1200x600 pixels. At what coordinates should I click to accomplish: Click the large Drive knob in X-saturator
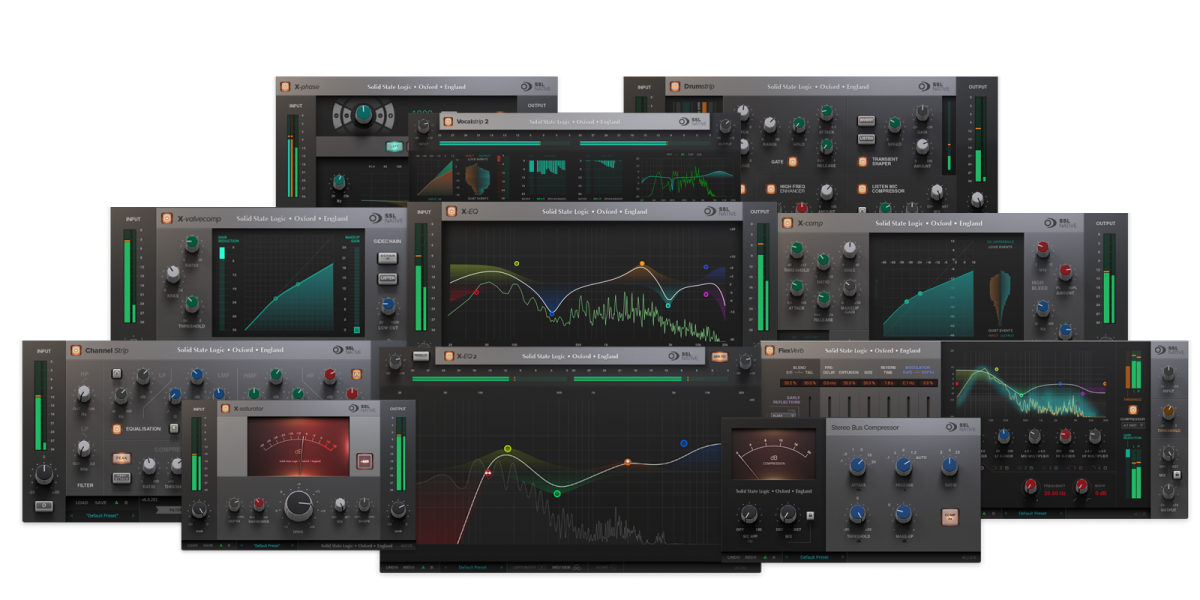[x=298, y=506]
